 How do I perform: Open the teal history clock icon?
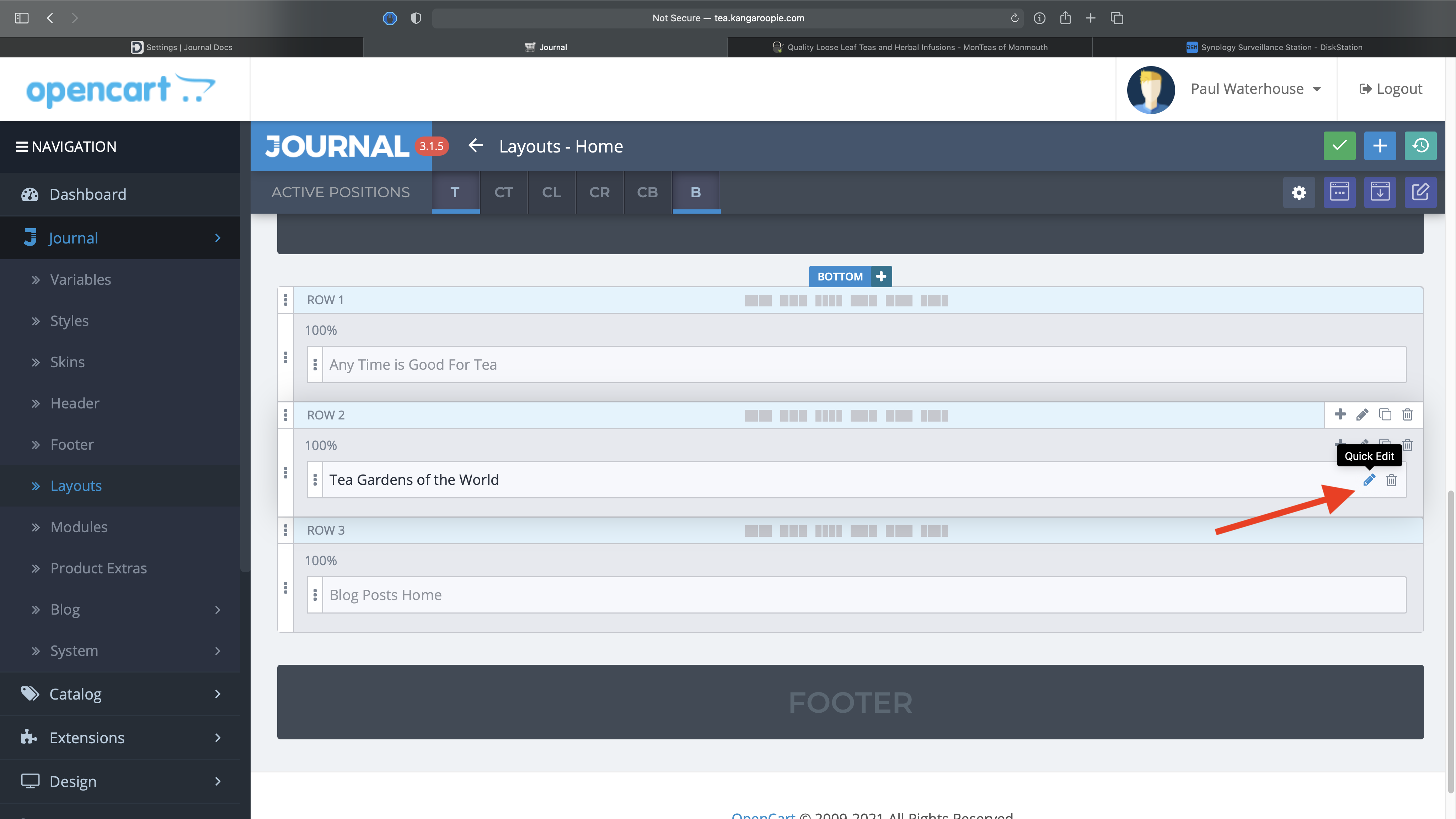(x=1420, y=146)
